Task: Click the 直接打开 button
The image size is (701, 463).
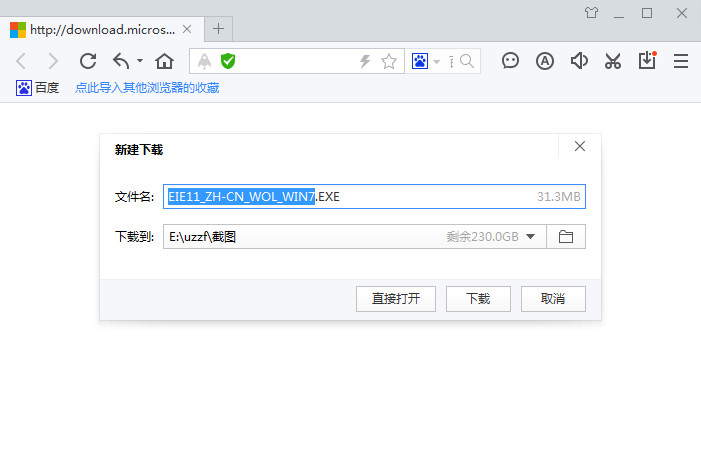Action: tap(396, 299)
